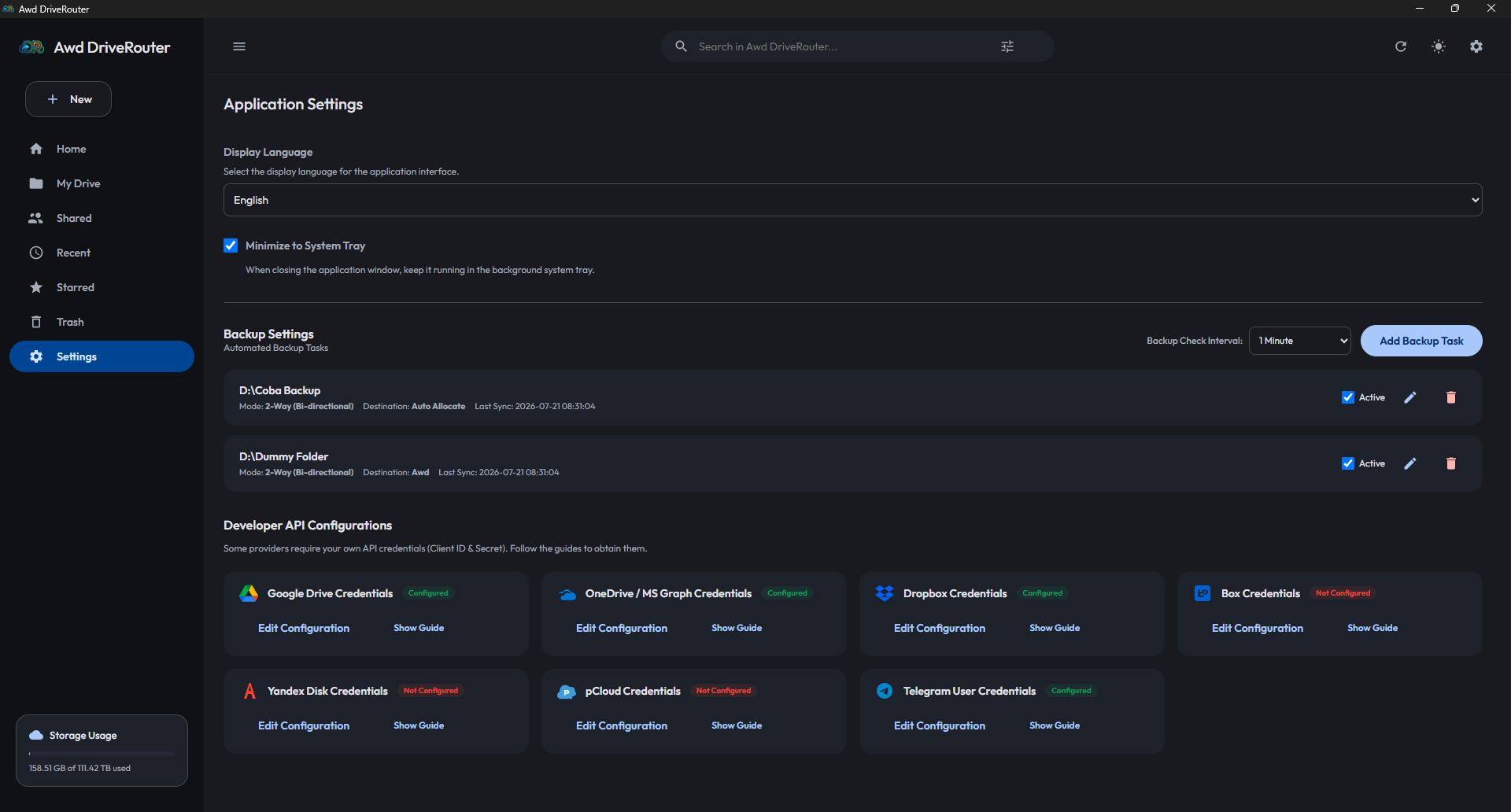This screenshot has width=1511, height=812.
Task: Click the D:\Dummy Folder task name
Action: pos(283,456)
